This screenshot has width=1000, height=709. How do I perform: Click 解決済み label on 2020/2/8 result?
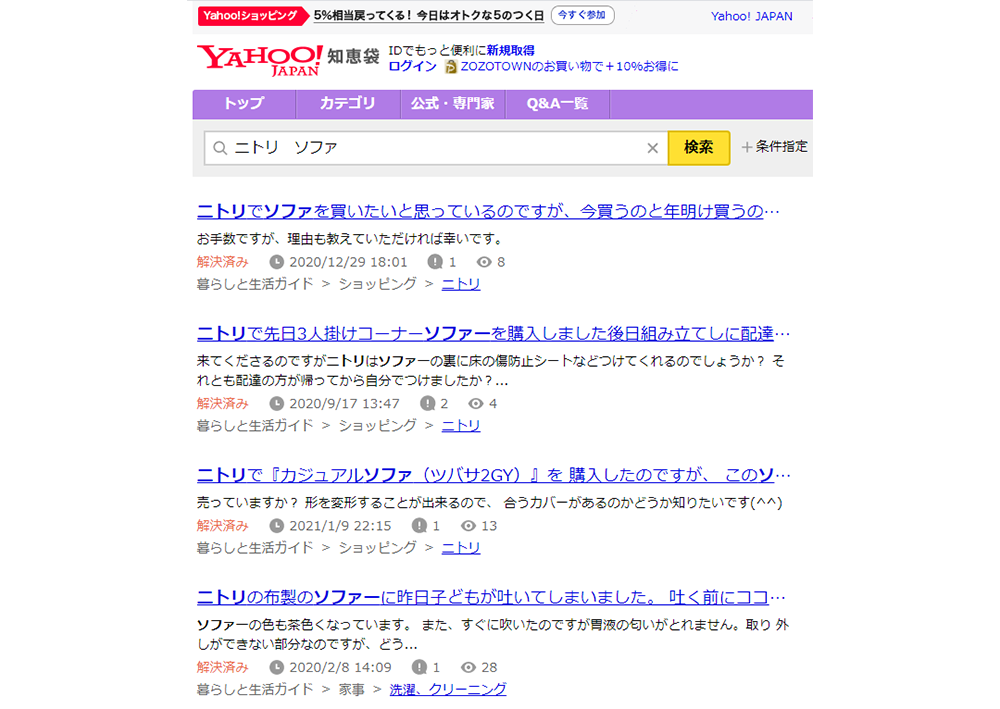click(x=222, y=668)
